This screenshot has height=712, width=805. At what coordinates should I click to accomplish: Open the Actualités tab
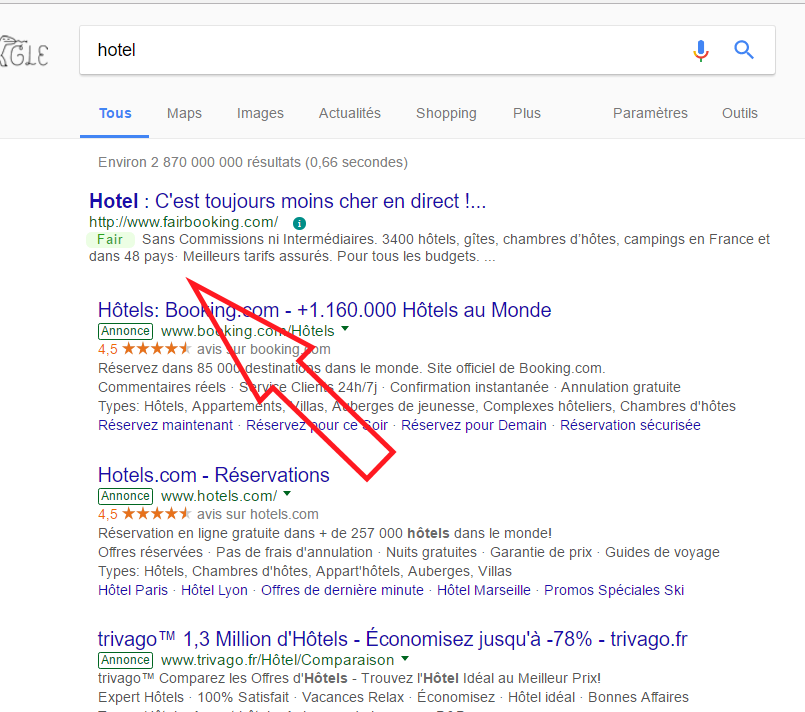(x=350, y=113)
